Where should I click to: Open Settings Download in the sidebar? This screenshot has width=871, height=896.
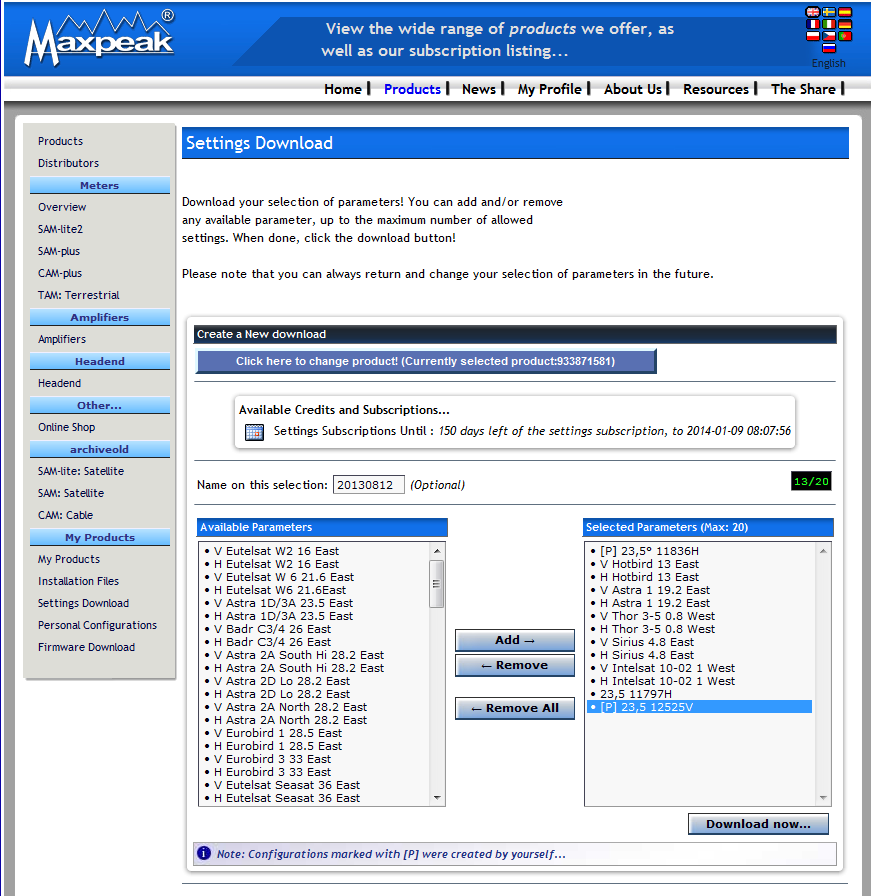coord(83,603)
